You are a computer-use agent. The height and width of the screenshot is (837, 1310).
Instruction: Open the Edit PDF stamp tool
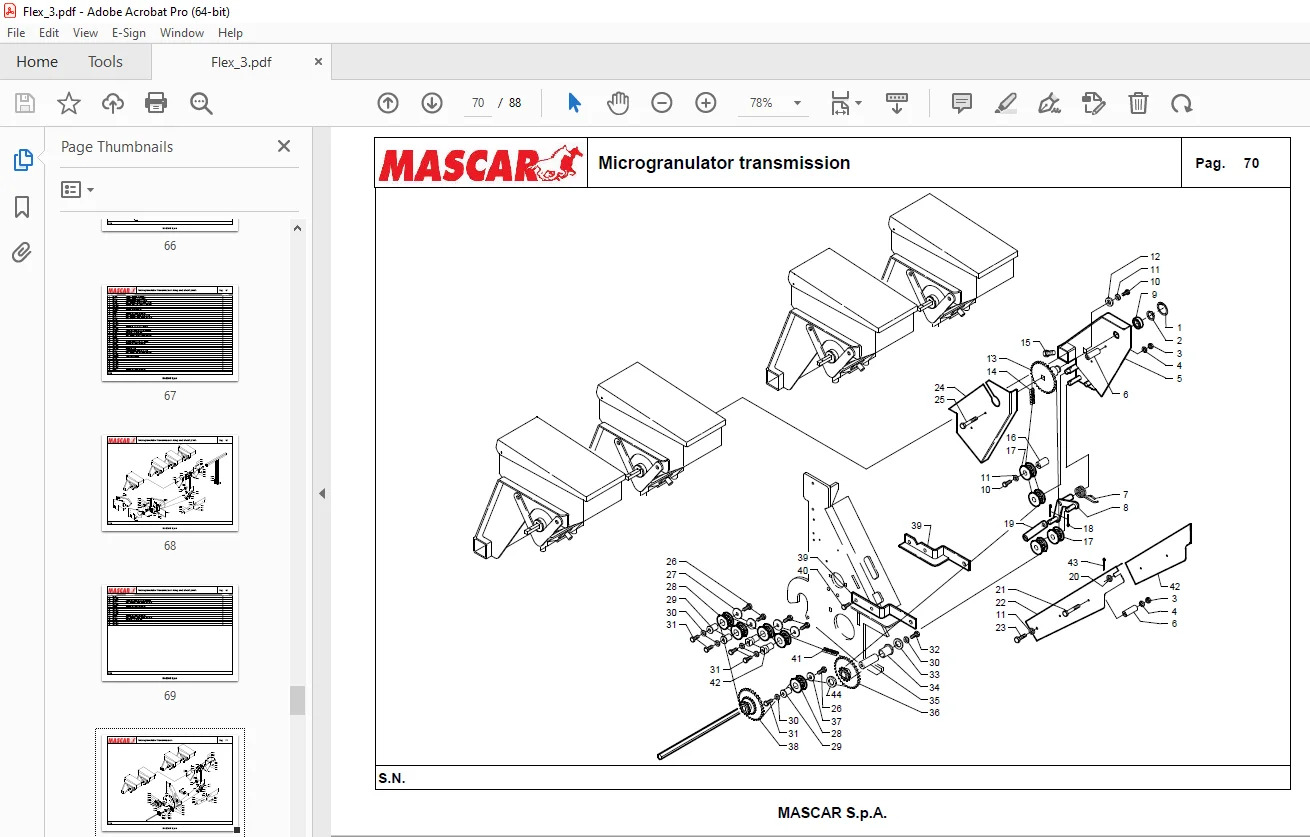[1094, 103]
